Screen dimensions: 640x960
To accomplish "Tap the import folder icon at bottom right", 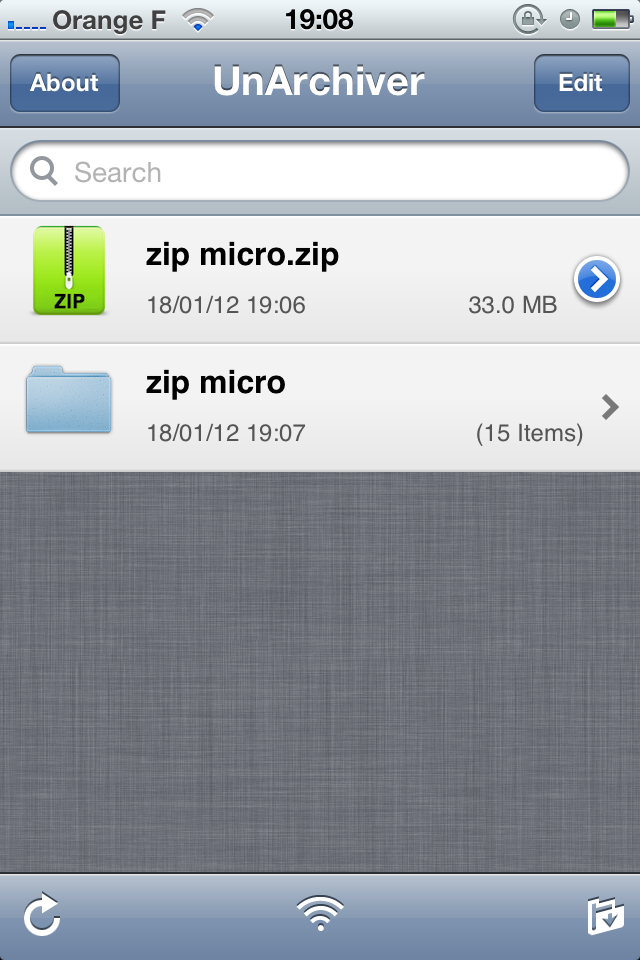I will click(605, 915).
